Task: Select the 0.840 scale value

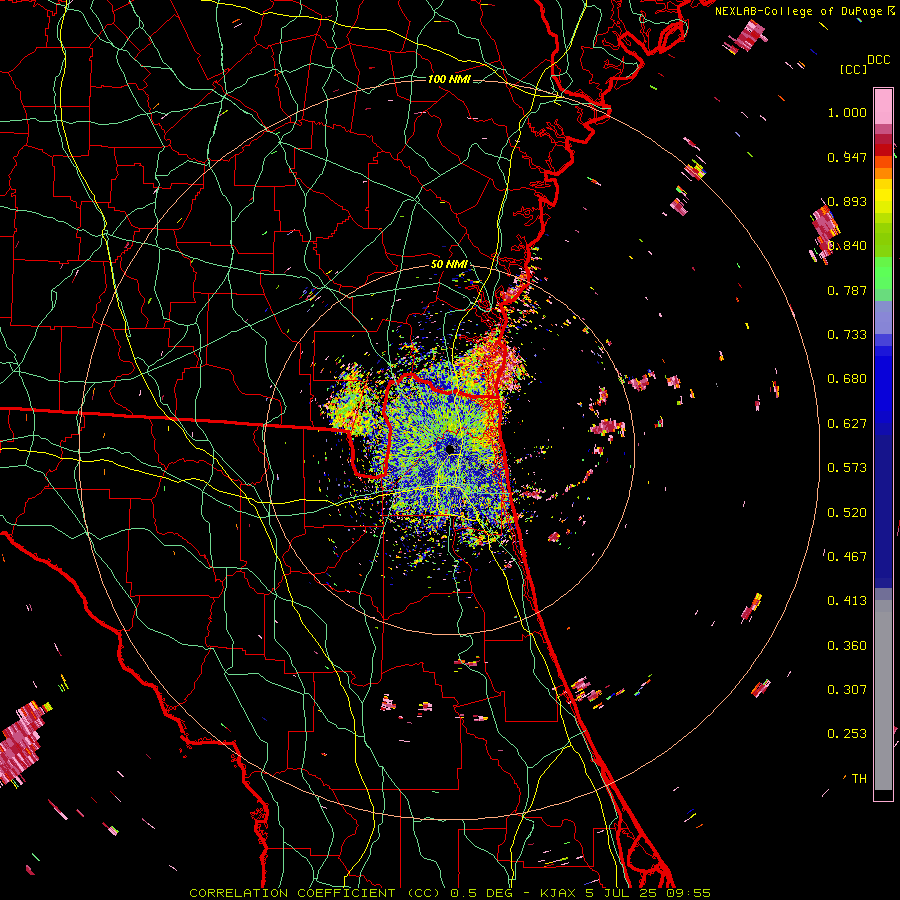Action: pyautogui.click(x=847, y=246)
